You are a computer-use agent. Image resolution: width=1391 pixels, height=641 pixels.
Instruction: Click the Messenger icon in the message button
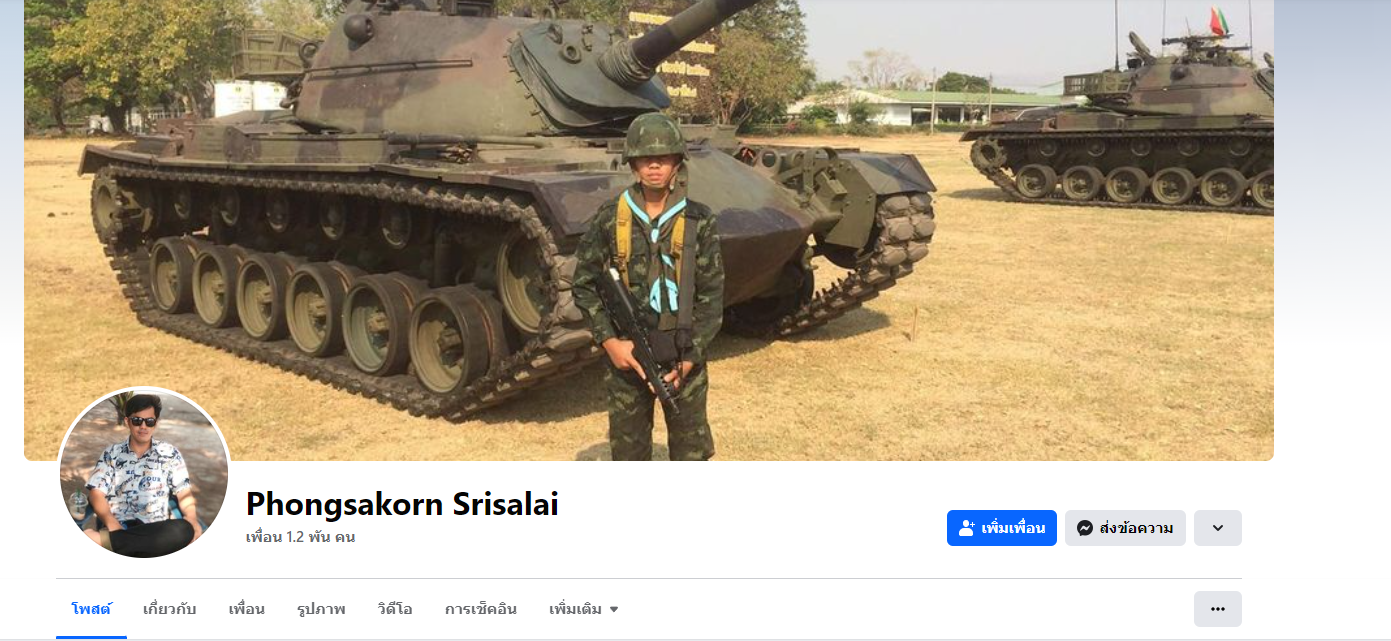(1084, 528)
